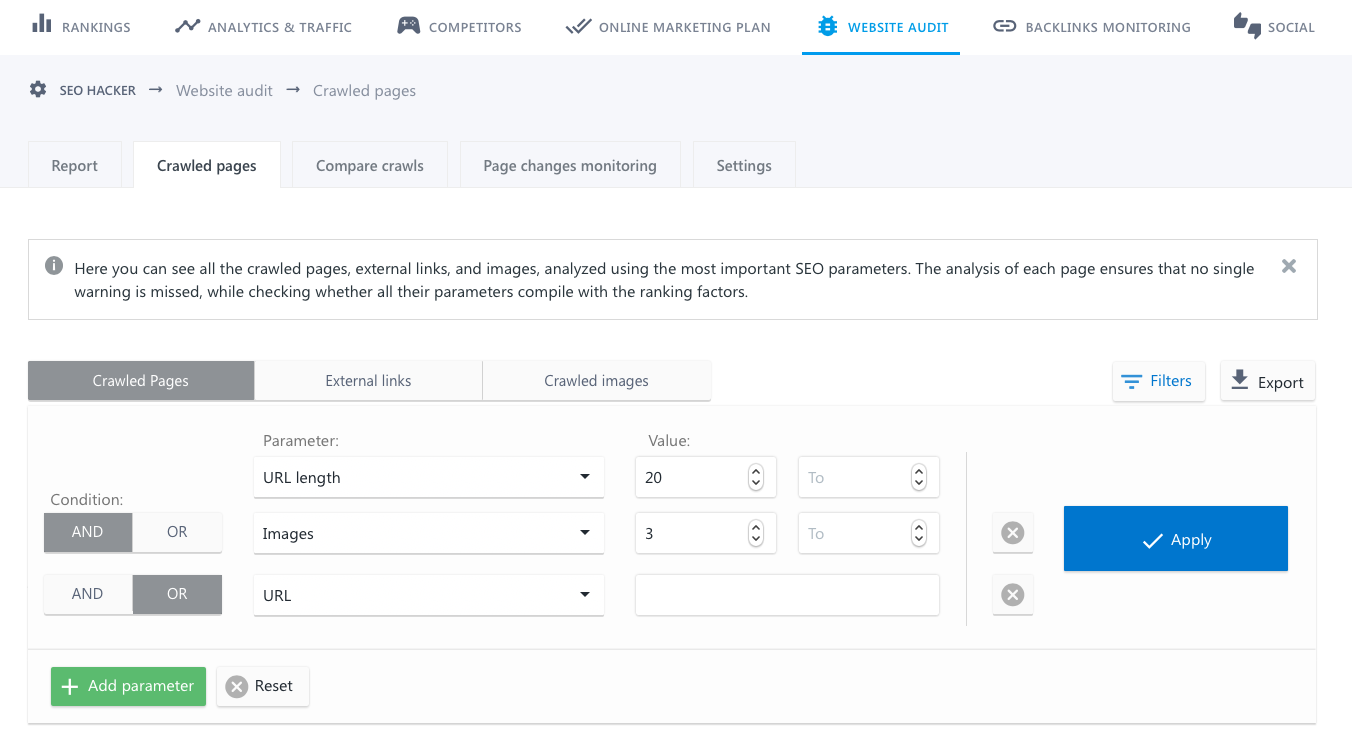Open the External links tab
This screenshot has width=1352, height=740.
point(368,381)
